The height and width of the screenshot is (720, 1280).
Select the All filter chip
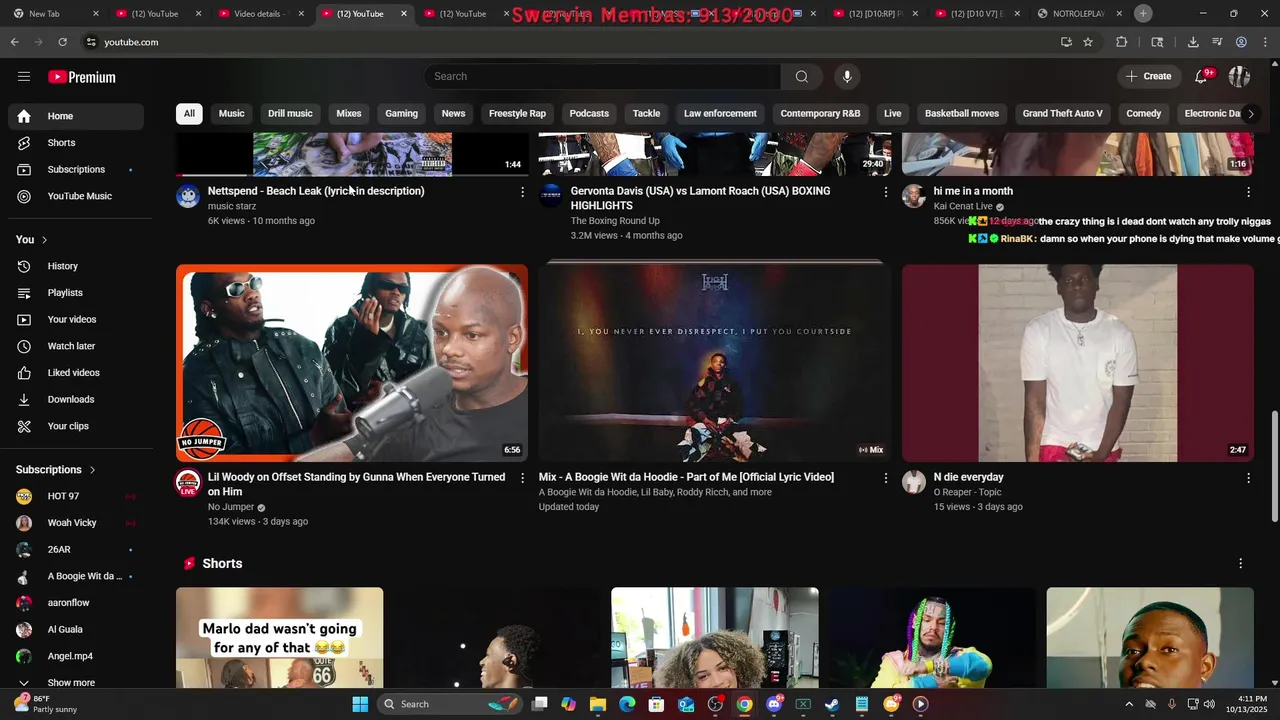(189, 114)
